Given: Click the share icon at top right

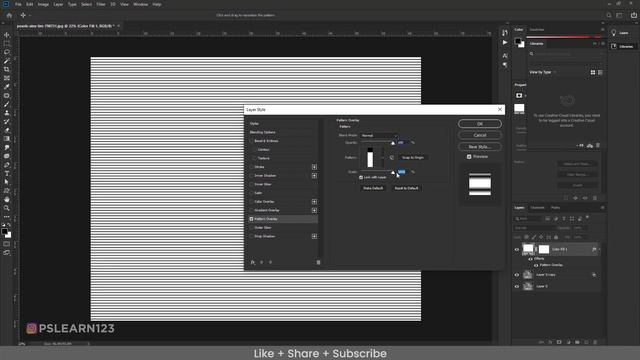Looking at the screenshot, I should click(633, 16).
